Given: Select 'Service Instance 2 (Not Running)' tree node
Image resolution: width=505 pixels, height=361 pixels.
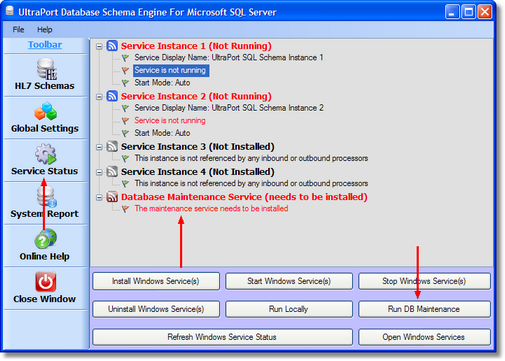Looking at the screenshot, I should point(196,96).
